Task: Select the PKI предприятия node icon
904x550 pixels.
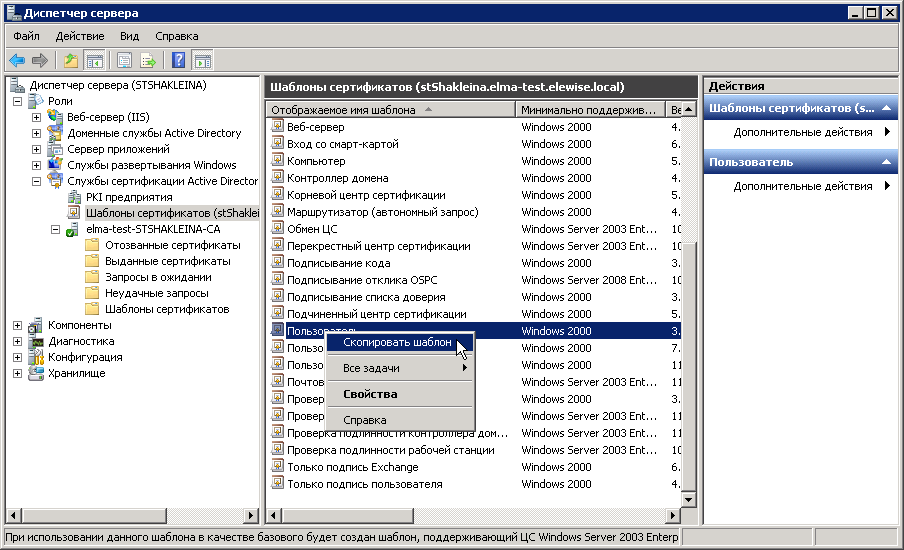Action: click(x=75, y=197)
